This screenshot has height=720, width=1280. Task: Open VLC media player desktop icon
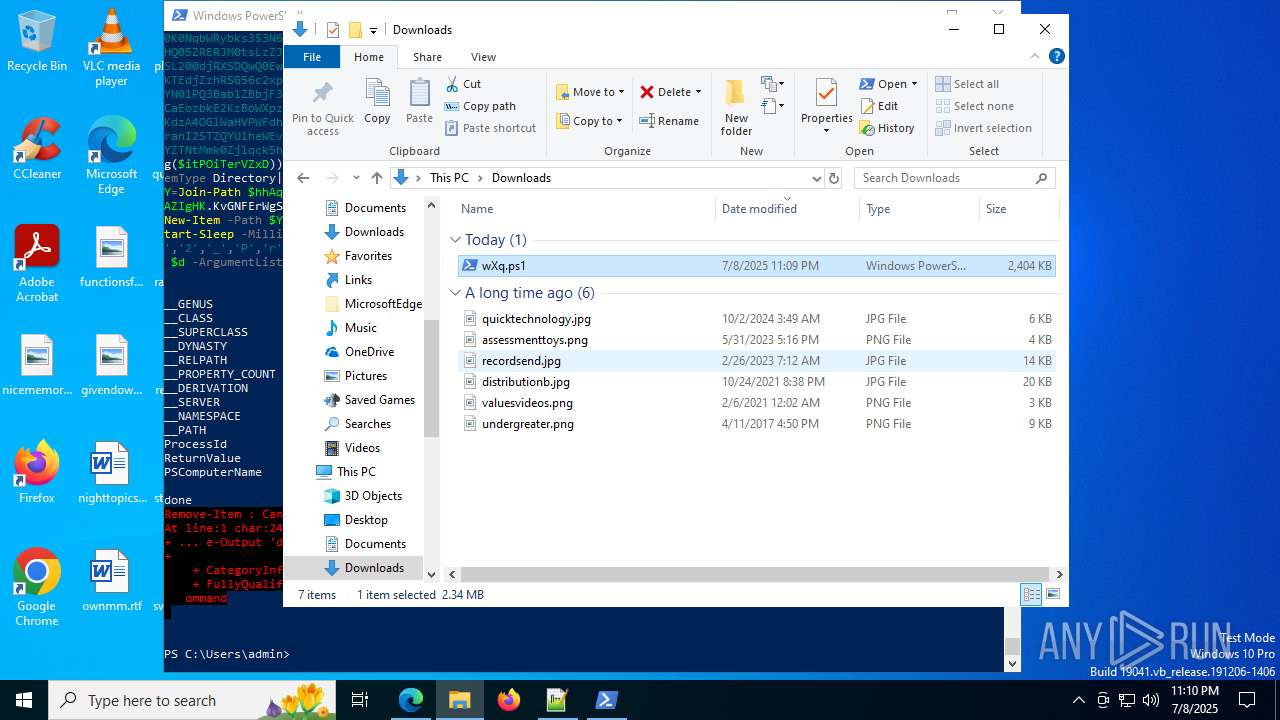111,47
